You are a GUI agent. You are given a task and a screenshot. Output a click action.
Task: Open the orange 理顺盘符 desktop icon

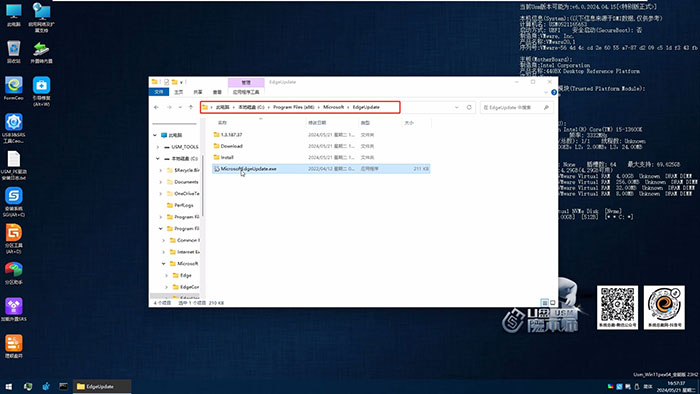13,347
